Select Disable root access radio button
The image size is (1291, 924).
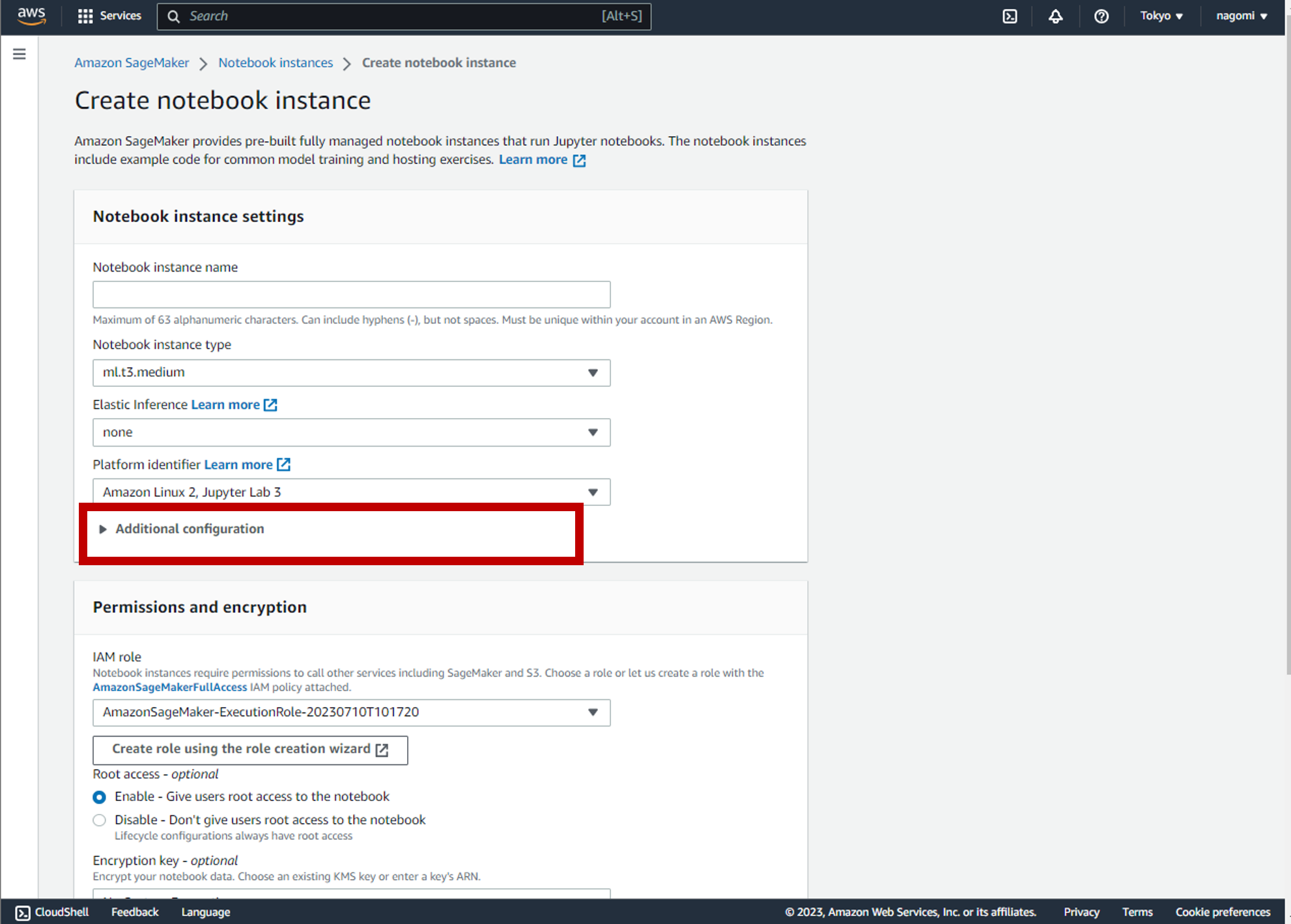tap(99, 820)
